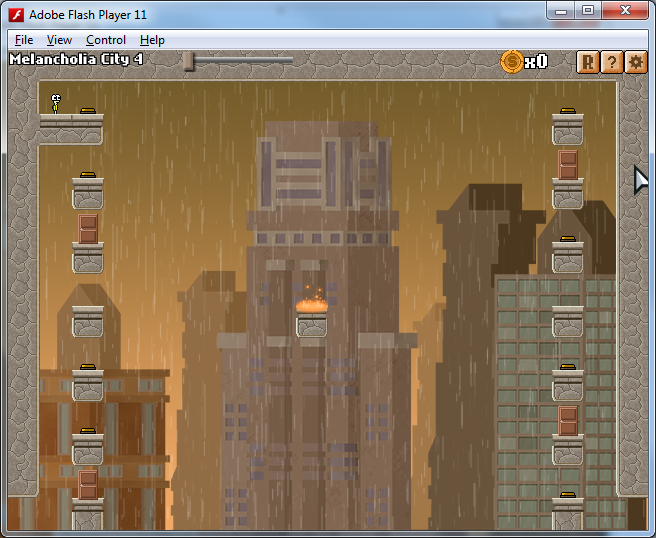Open the question mark help icon

[612, 62]
